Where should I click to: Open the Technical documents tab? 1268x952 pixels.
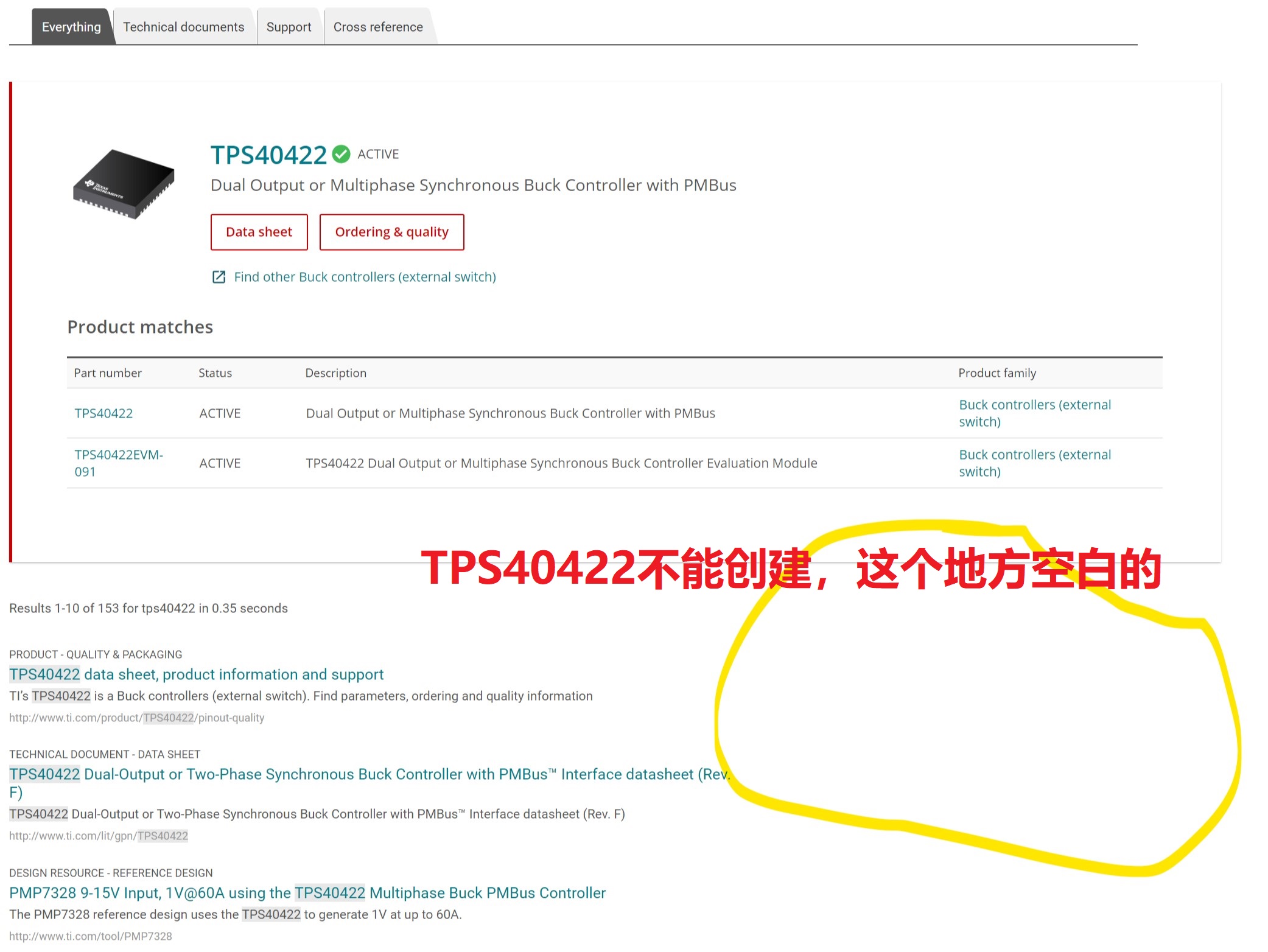click(x=183, y=27)
